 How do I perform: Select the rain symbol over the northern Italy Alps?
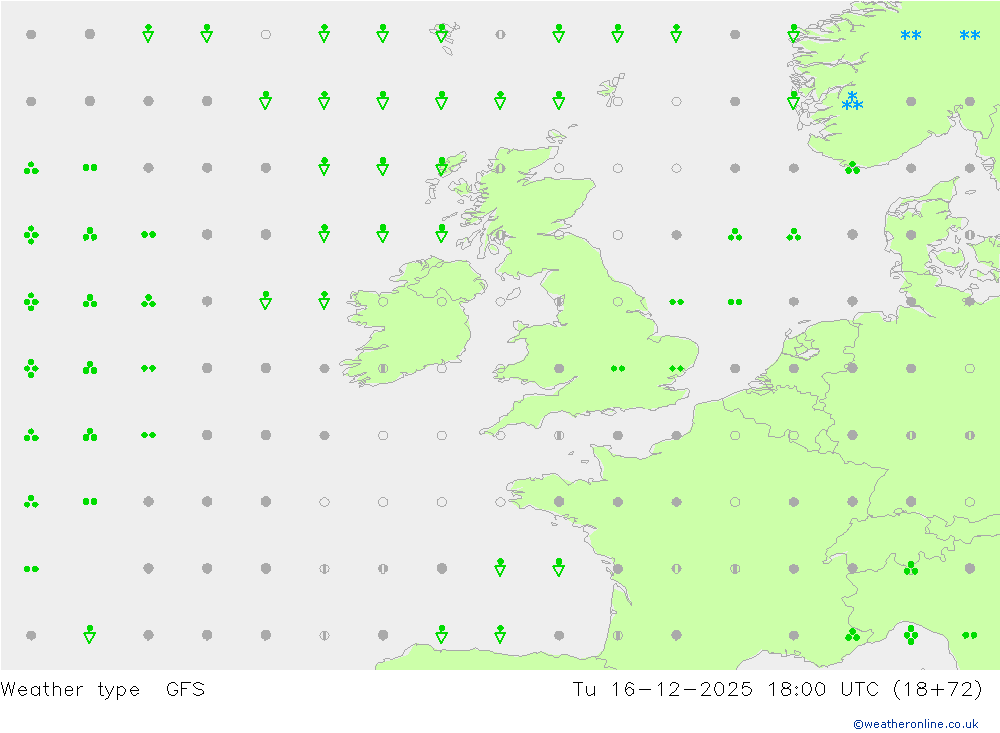910,568
